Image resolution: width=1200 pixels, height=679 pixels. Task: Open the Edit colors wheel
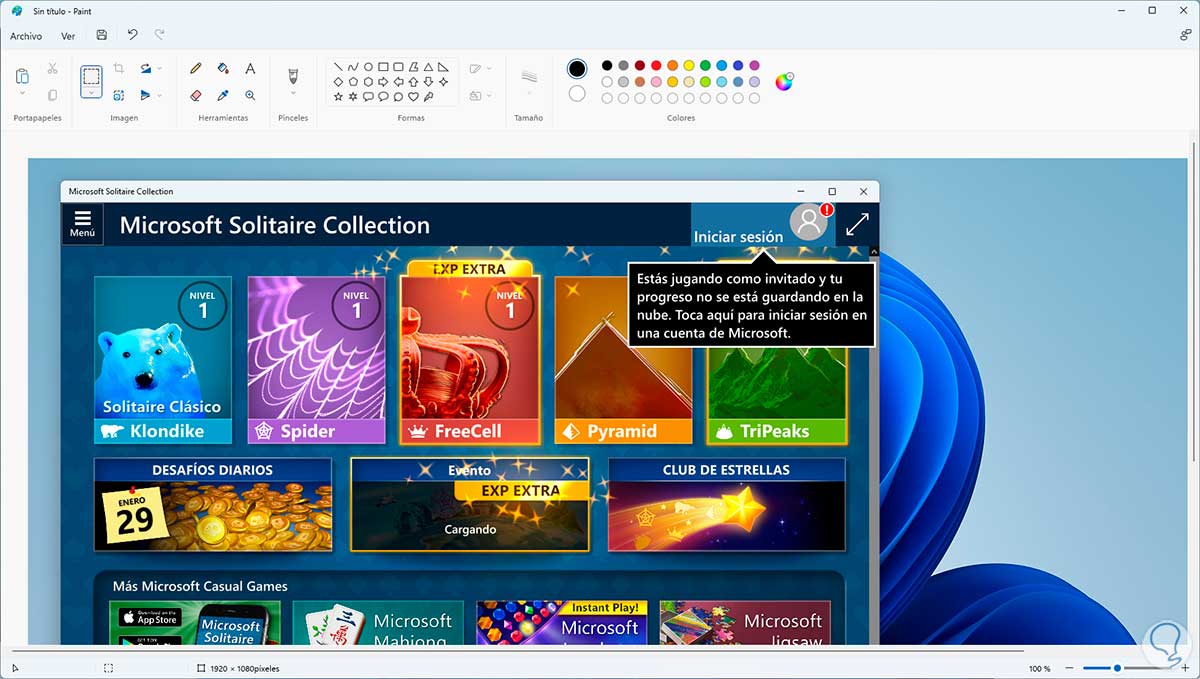(784, 82)
